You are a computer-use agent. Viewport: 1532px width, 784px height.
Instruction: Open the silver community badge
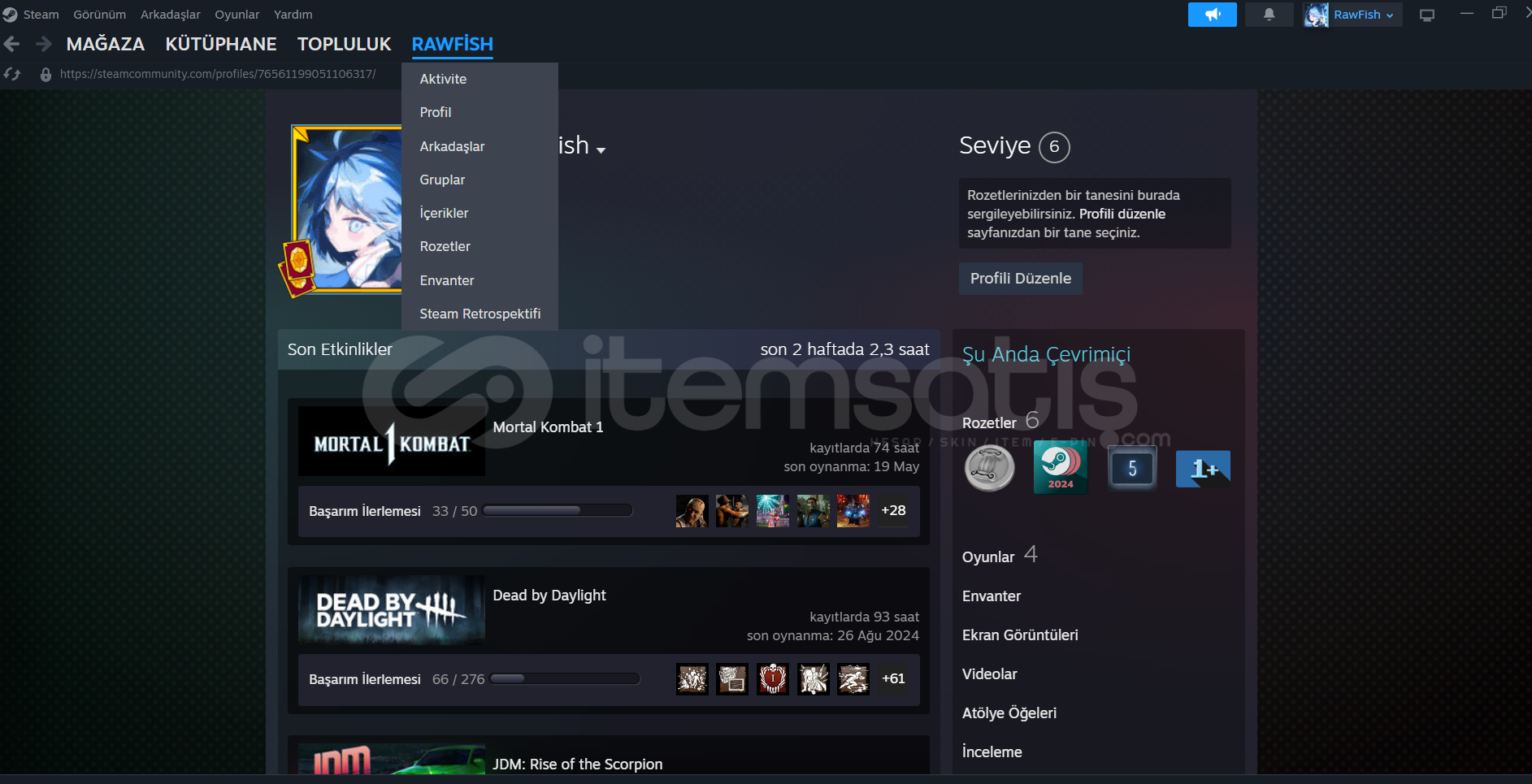tap(989, 468)
